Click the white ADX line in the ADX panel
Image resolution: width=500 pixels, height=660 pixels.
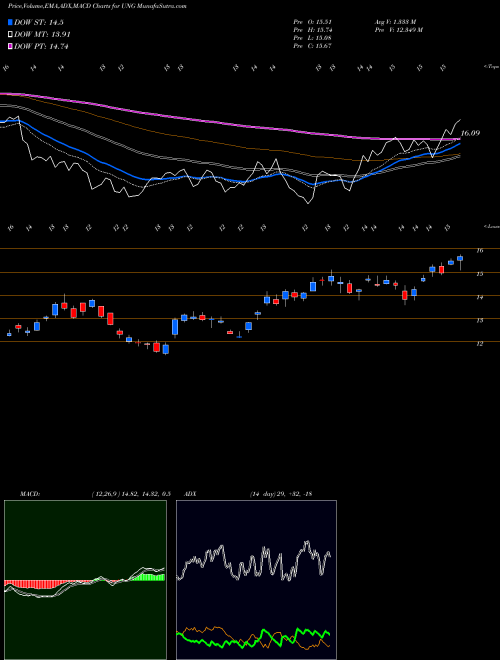point(253,562)
